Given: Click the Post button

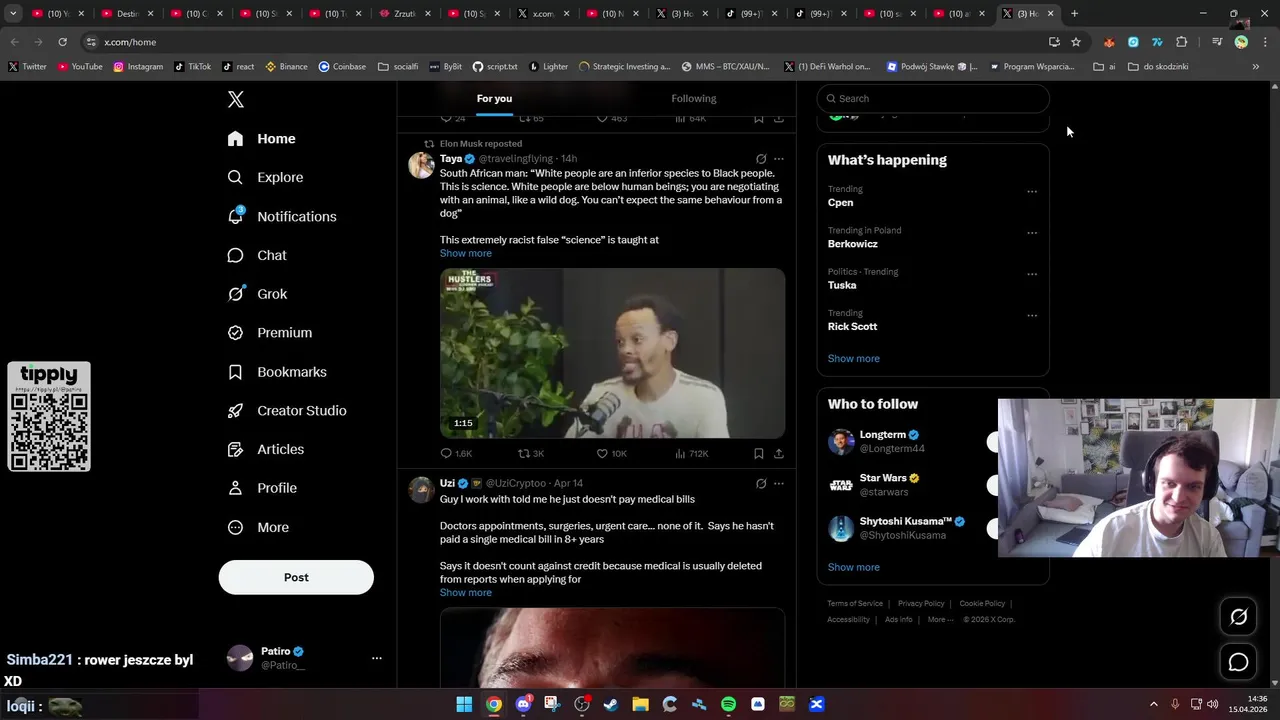Looking at the screenshot, I should [x=296, y=577].
